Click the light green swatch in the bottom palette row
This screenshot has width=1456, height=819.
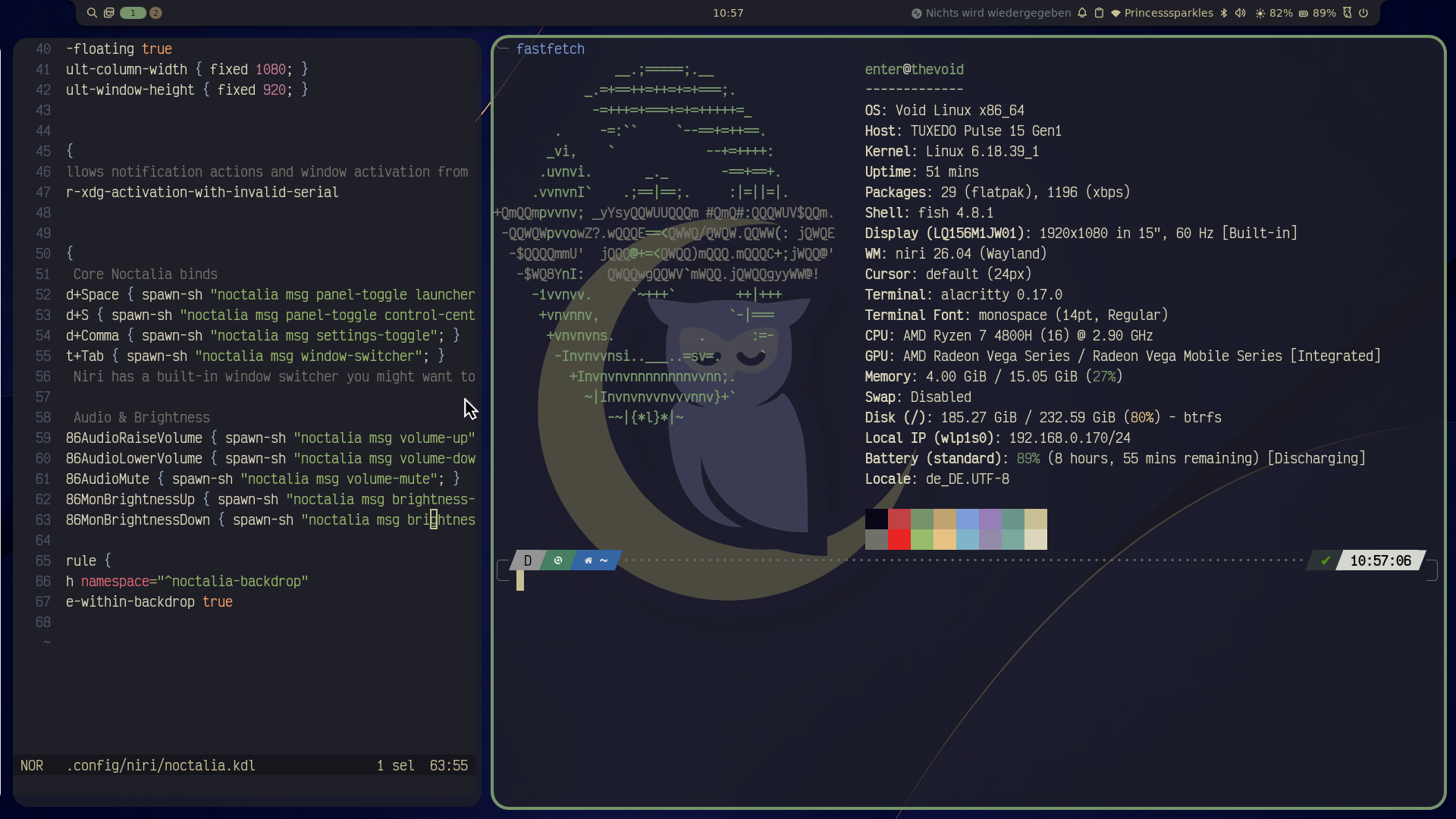[x=922, y=539]
